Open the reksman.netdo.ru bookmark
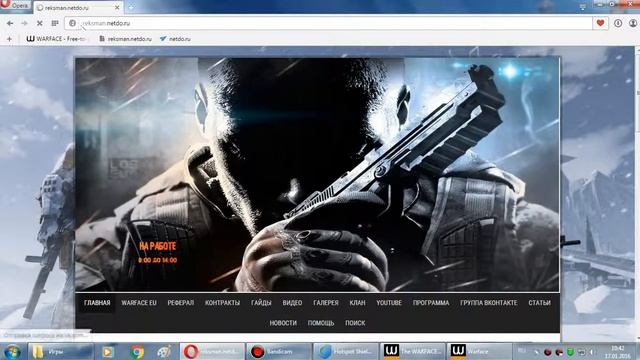 tap(125, 39)
